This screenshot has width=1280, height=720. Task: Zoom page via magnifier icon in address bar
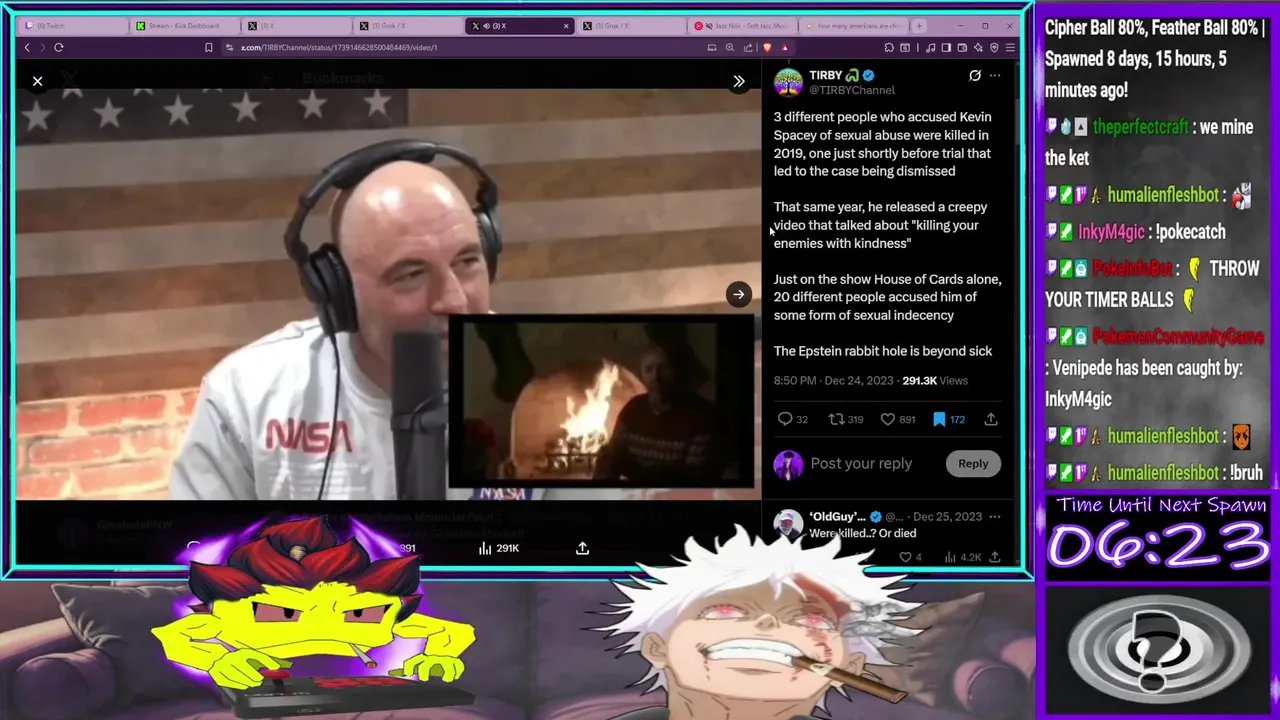tap(730, 47)
